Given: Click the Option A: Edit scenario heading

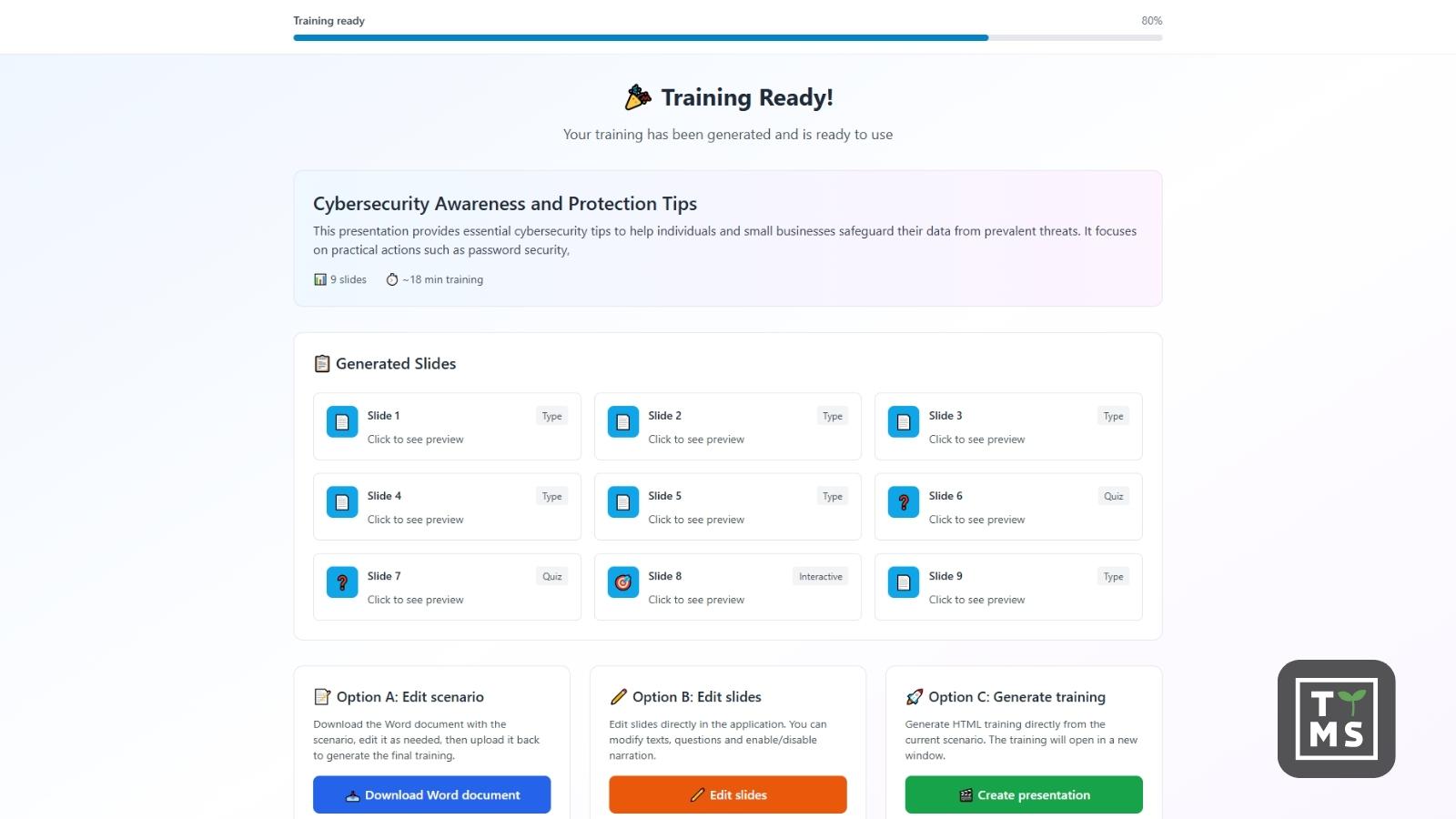Looking at the screenshot, I should coord(410,697).
